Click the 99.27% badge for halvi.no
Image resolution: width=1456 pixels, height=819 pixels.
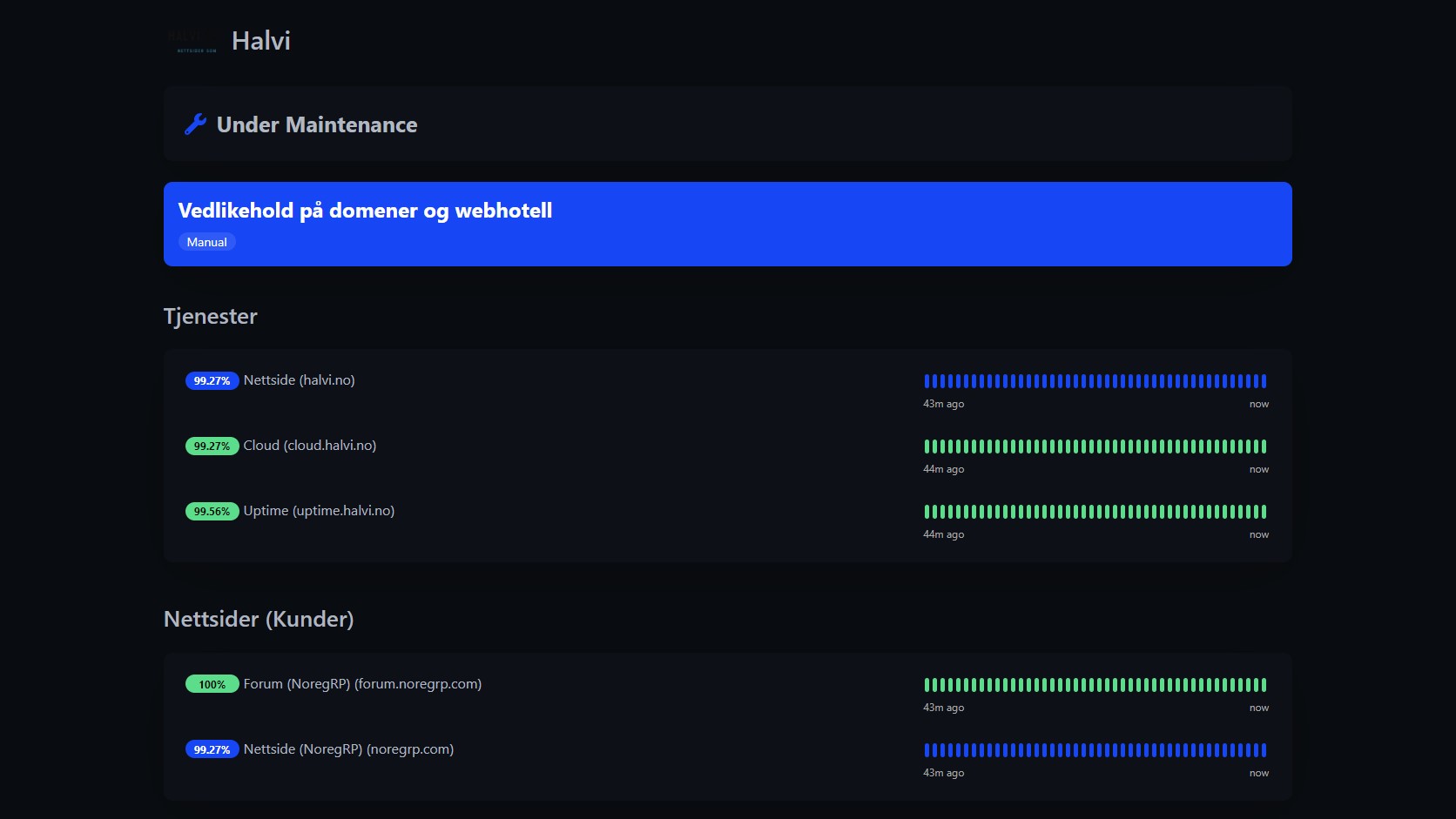pyautogui.click(x=212, y=381)
